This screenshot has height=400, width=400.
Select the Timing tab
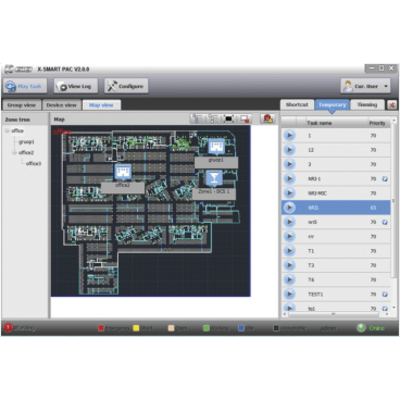pos(367,105)
